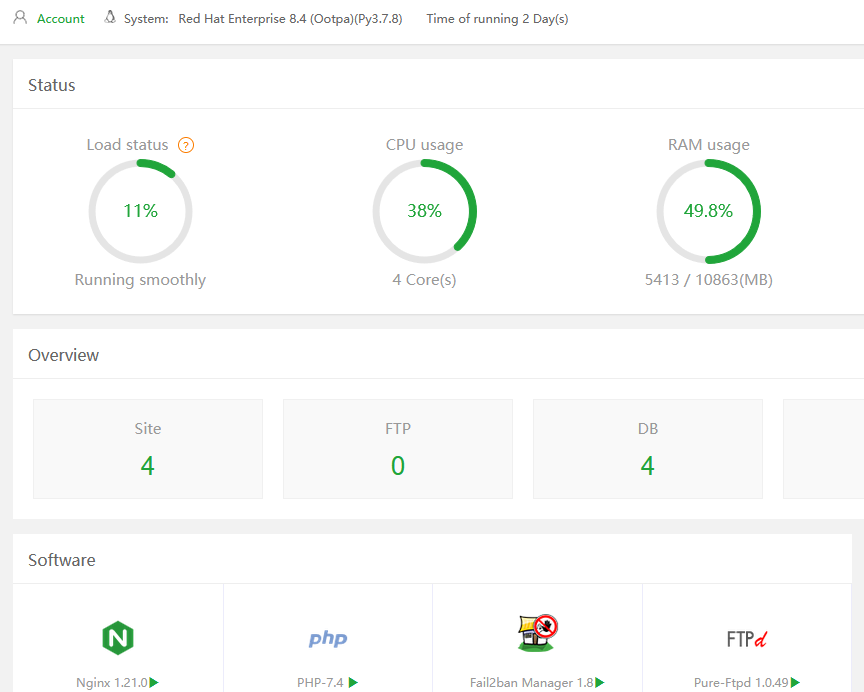Open the PHP software icon
Image resolution: width=864 pixels, height=692 pixels.
click(328, 639)
